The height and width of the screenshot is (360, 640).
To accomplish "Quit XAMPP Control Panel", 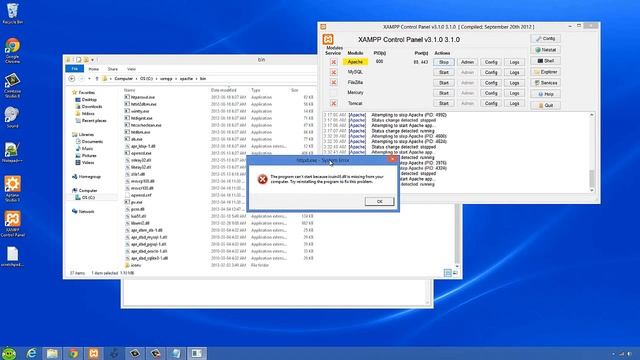I will pos(546,105).
